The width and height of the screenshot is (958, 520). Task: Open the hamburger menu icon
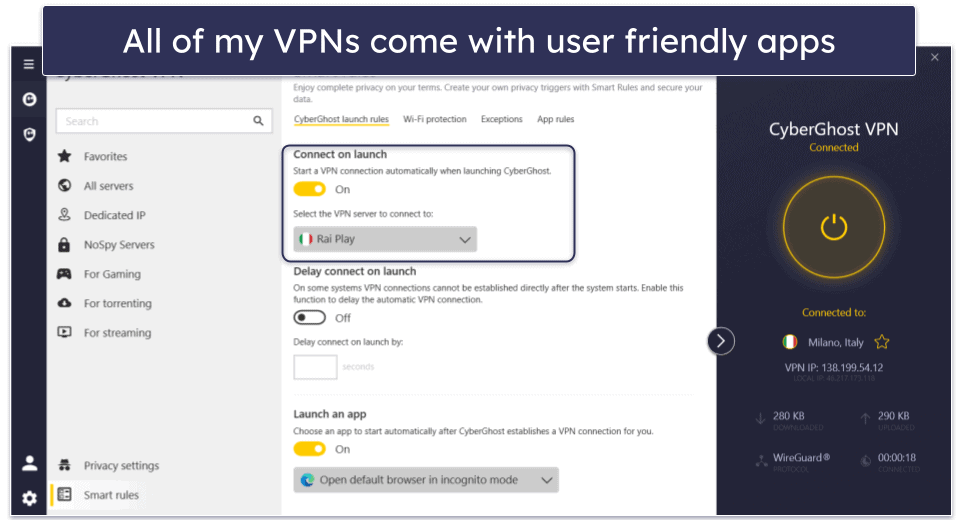tap(29, 64)
